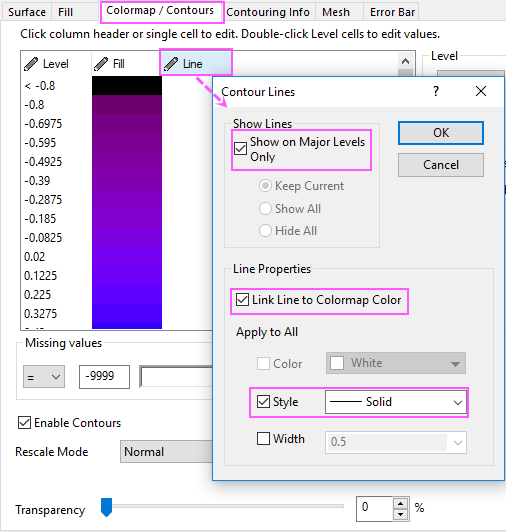Check the Color checkbox under Apply to All
This screenshot has height=532, width=506.
tap(263, 363)
